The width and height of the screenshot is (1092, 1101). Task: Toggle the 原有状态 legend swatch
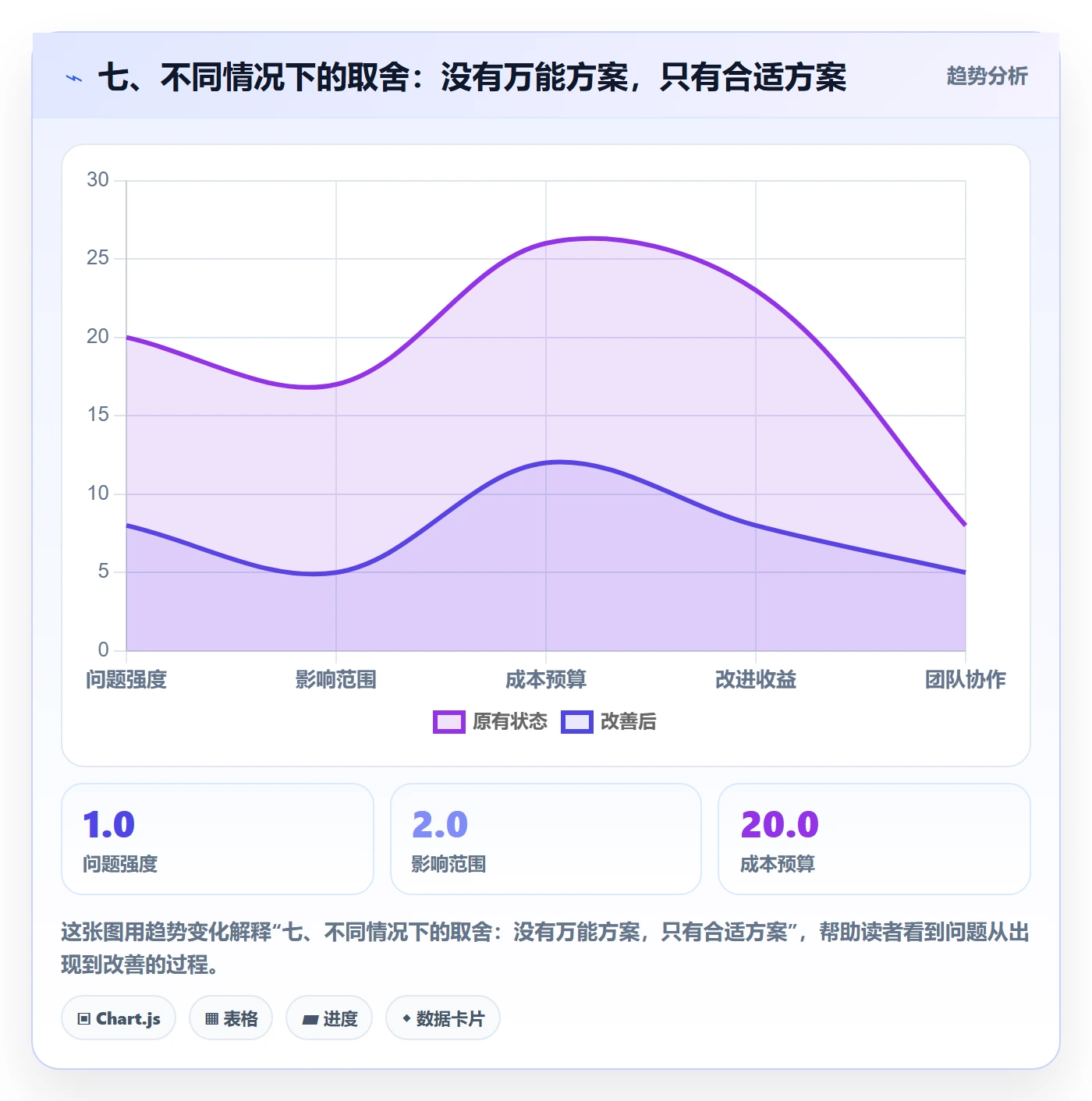[449, 722]
